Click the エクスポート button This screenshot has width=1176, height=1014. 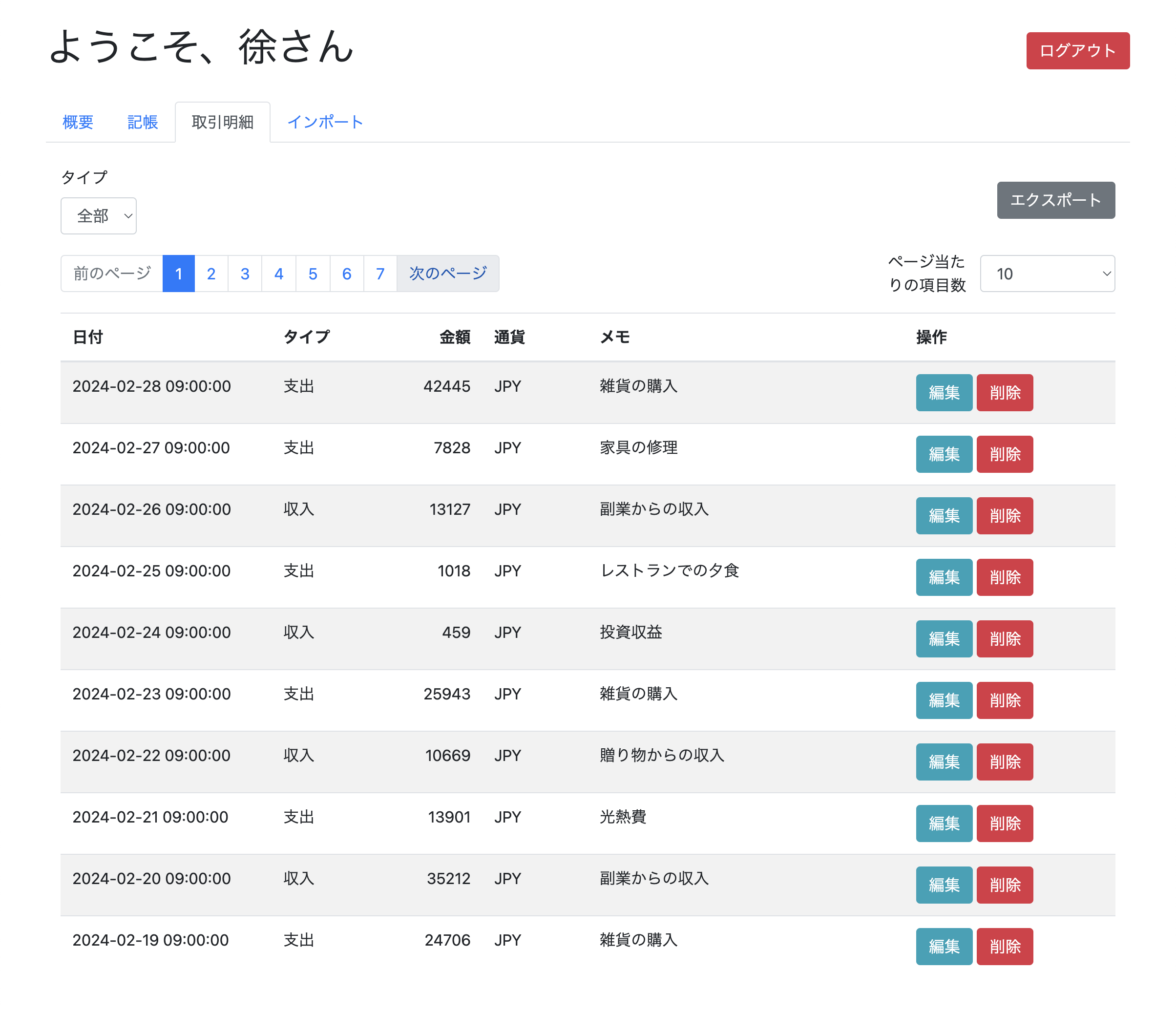1056,200
